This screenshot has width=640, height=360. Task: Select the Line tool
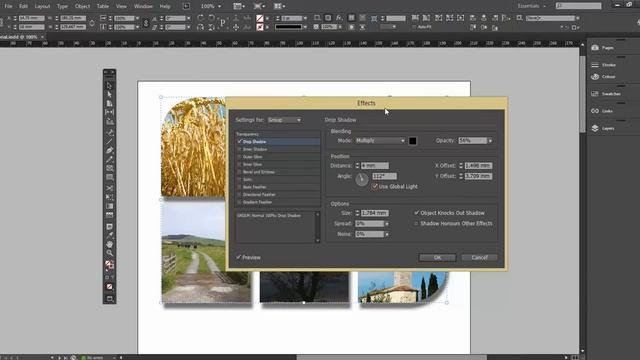pyautogui.click(x=109, y=141)
